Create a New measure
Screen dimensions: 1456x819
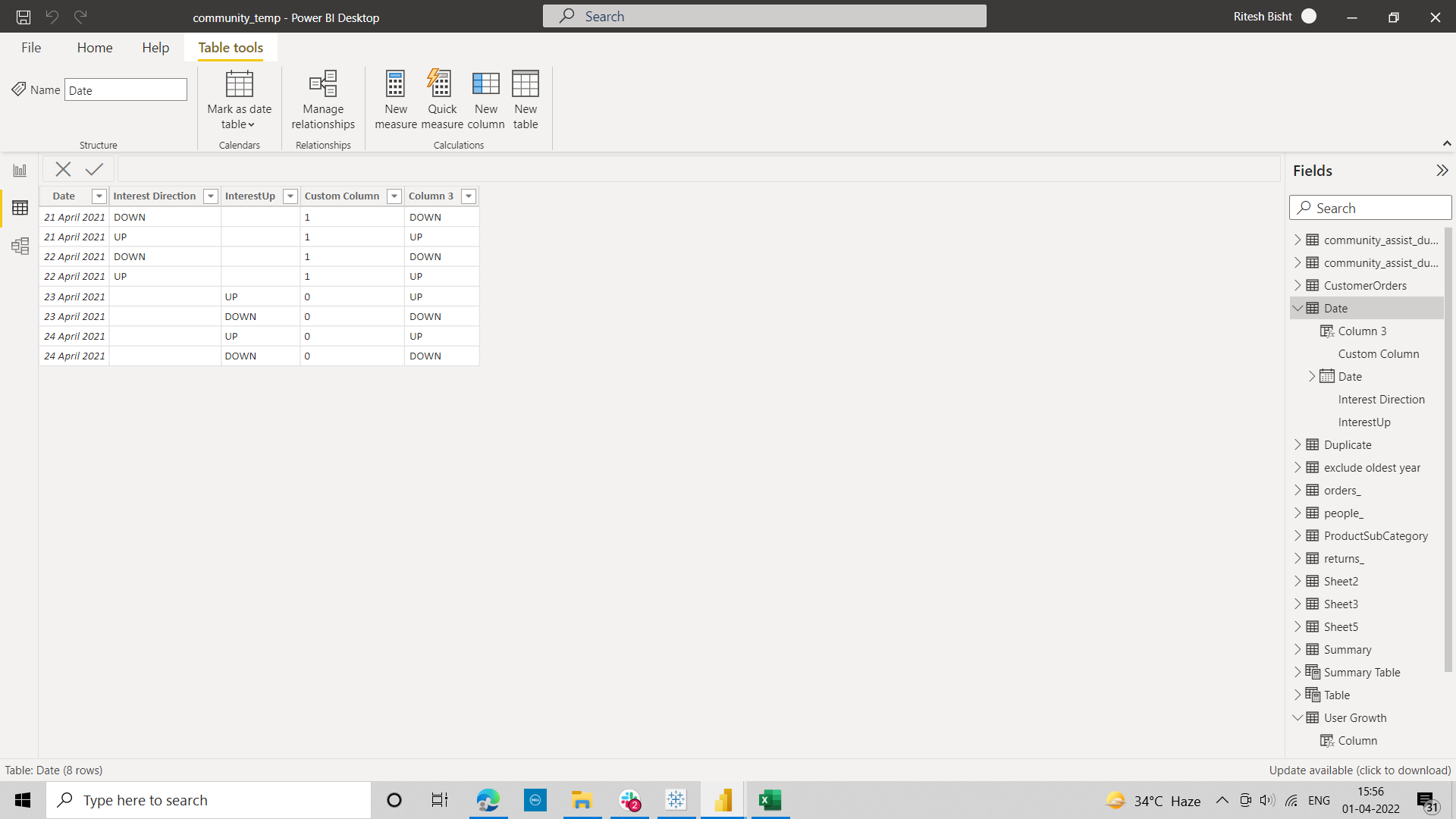click(396, 100)
